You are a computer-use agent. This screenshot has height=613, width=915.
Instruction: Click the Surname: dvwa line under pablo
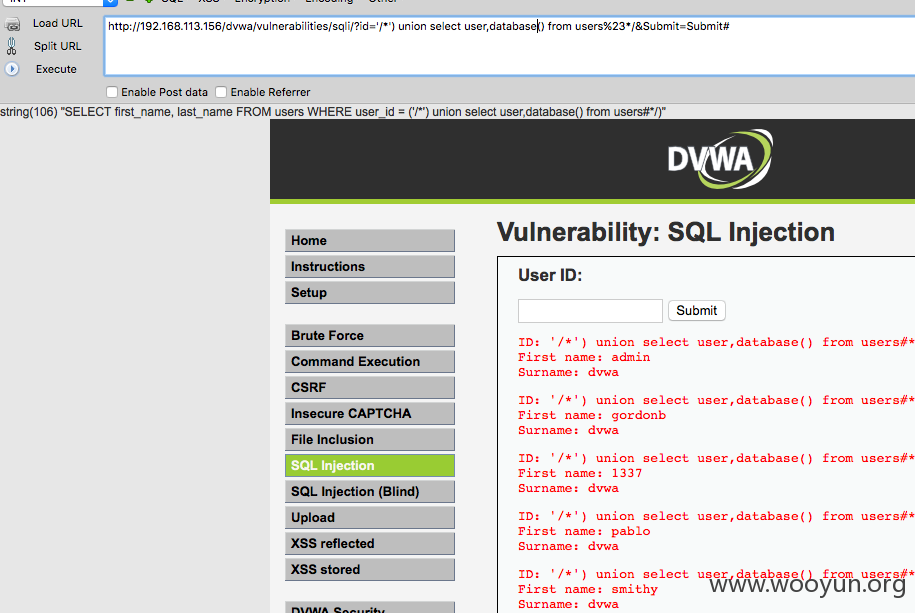tap(568, 546)
